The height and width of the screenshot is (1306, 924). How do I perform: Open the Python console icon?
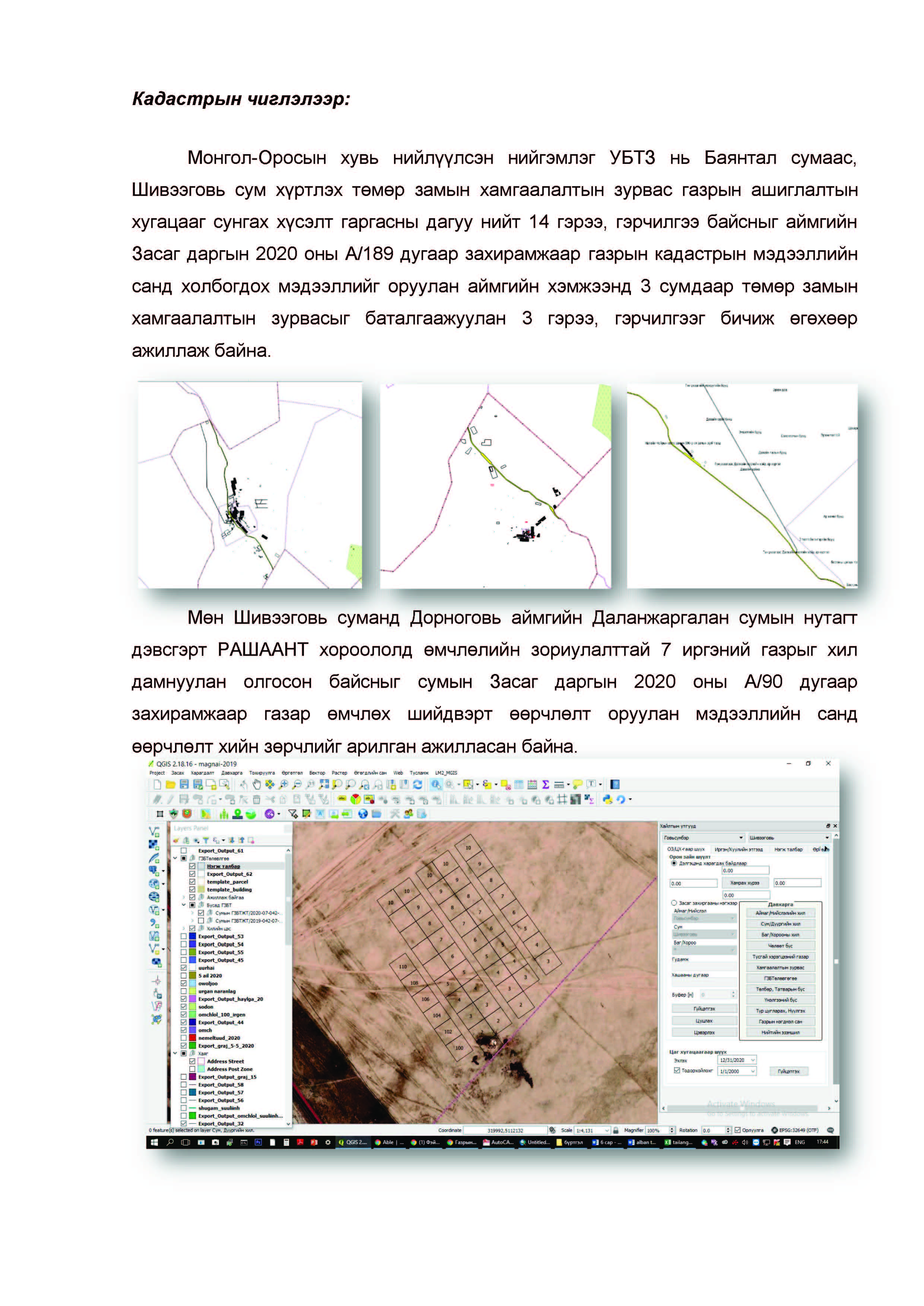[608, 800]
